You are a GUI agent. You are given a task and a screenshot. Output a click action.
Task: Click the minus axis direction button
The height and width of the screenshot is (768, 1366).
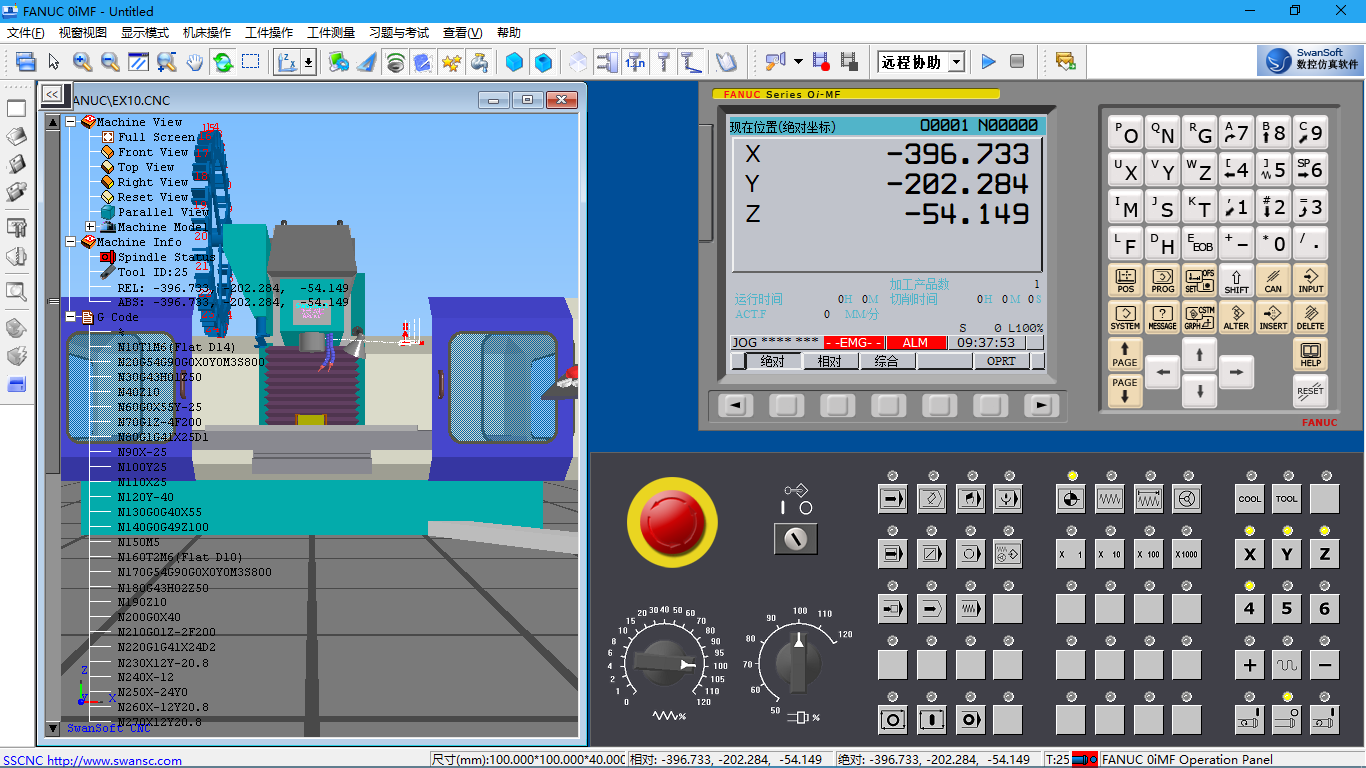pyautogui.click(x=1324, y=664)
